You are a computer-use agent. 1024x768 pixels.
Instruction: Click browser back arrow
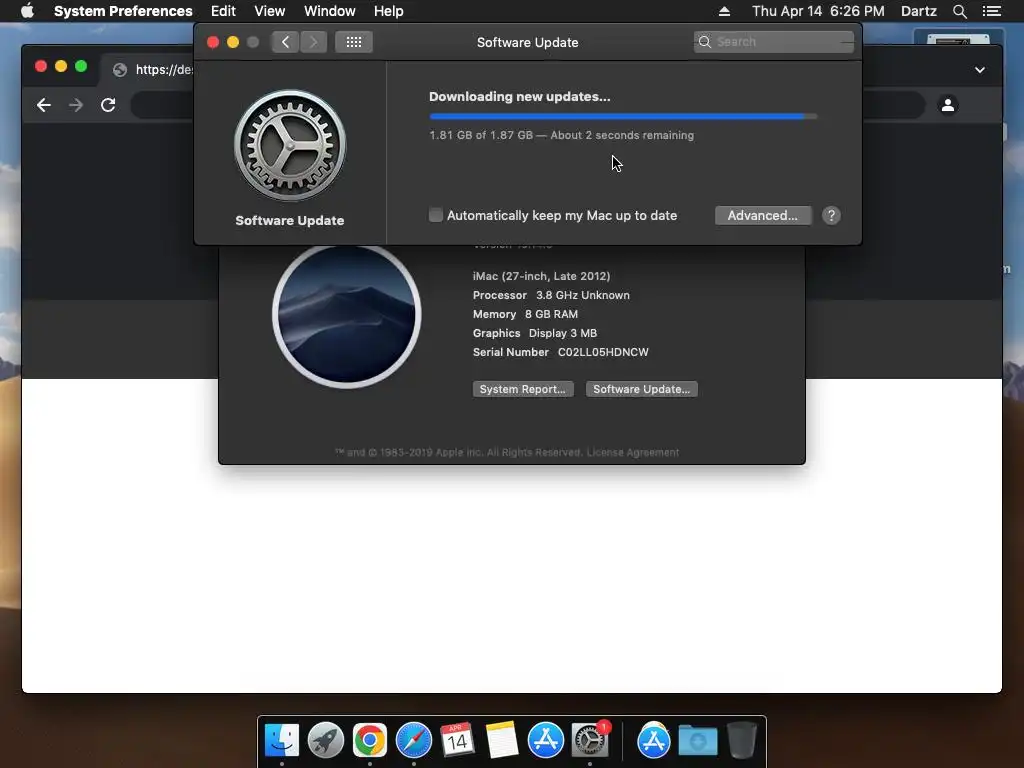click(44, 104)
